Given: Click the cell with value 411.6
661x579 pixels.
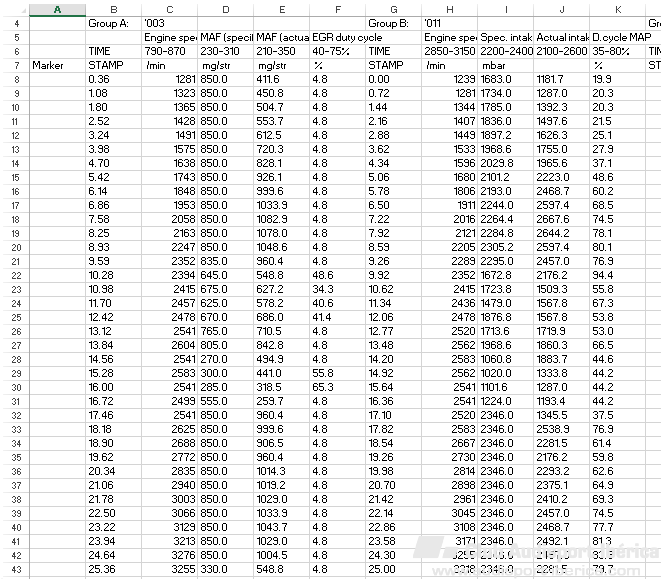Looking at the screenshot, I should [281, 78].
